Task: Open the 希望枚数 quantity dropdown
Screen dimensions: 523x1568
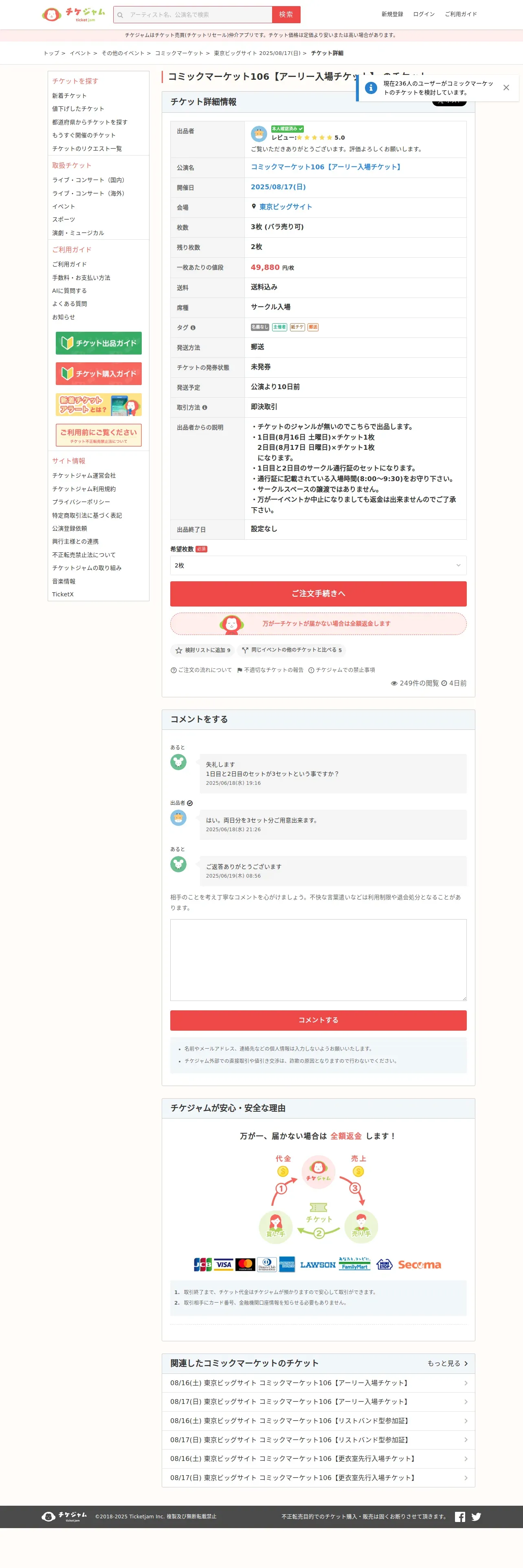Action: point(318,565)
